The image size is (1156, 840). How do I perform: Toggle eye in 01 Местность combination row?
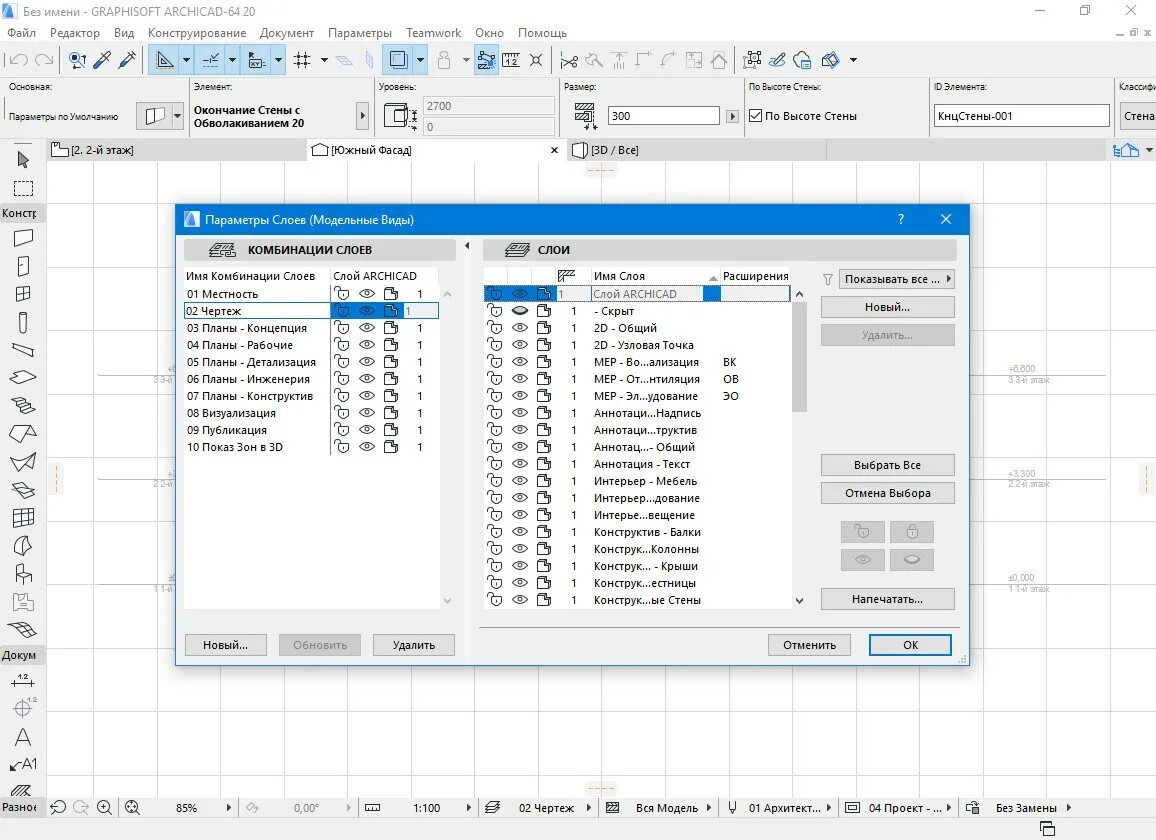tap(366, 294)
